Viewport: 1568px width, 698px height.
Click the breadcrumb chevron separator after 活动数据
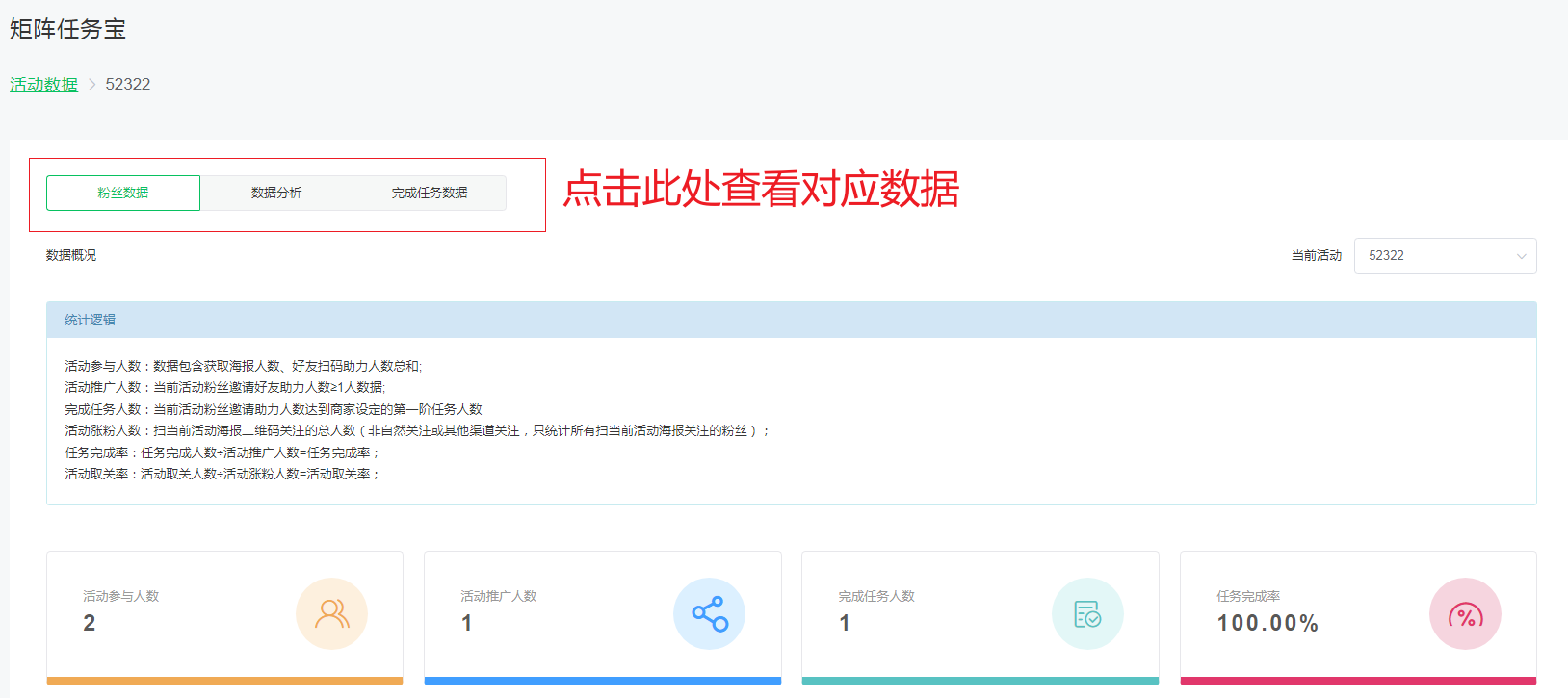tap(92, 85)
